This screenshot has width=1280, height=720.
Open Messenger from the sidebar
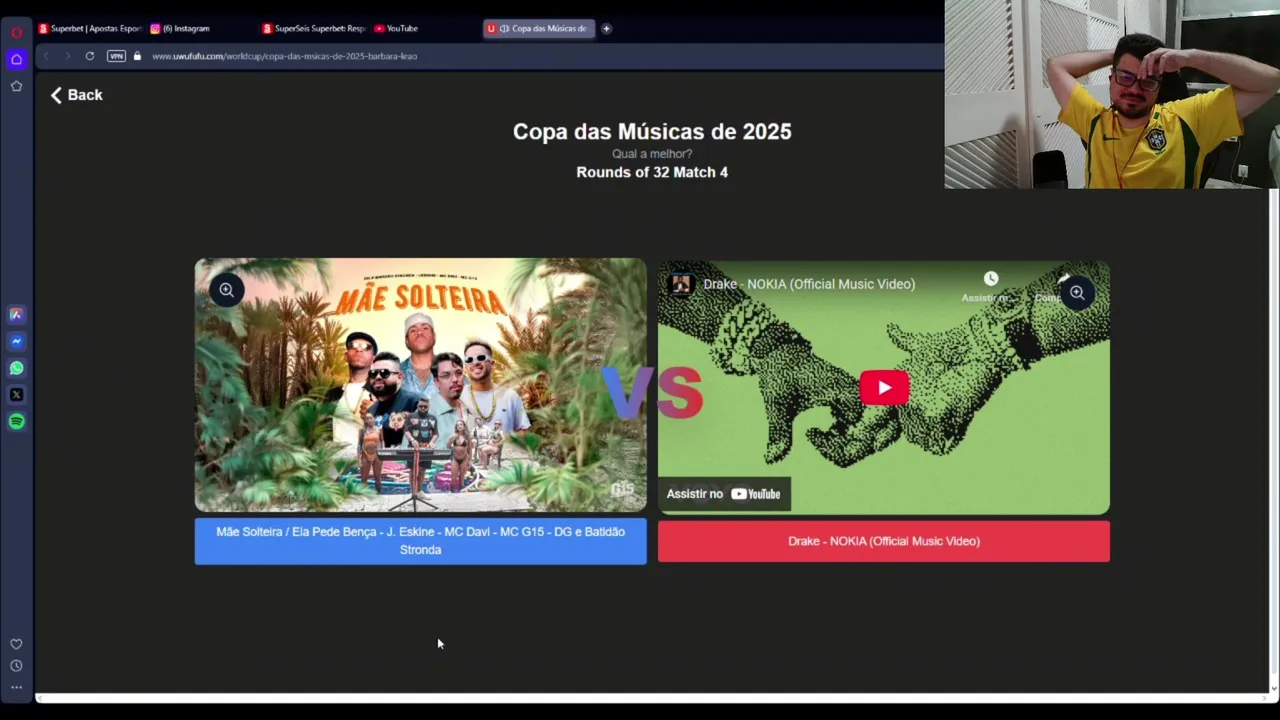pos(16,341)
